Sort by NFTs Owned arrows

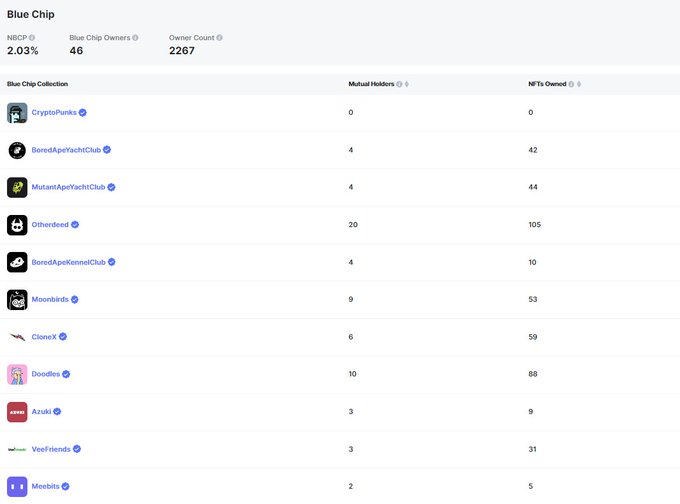(579, 84)
